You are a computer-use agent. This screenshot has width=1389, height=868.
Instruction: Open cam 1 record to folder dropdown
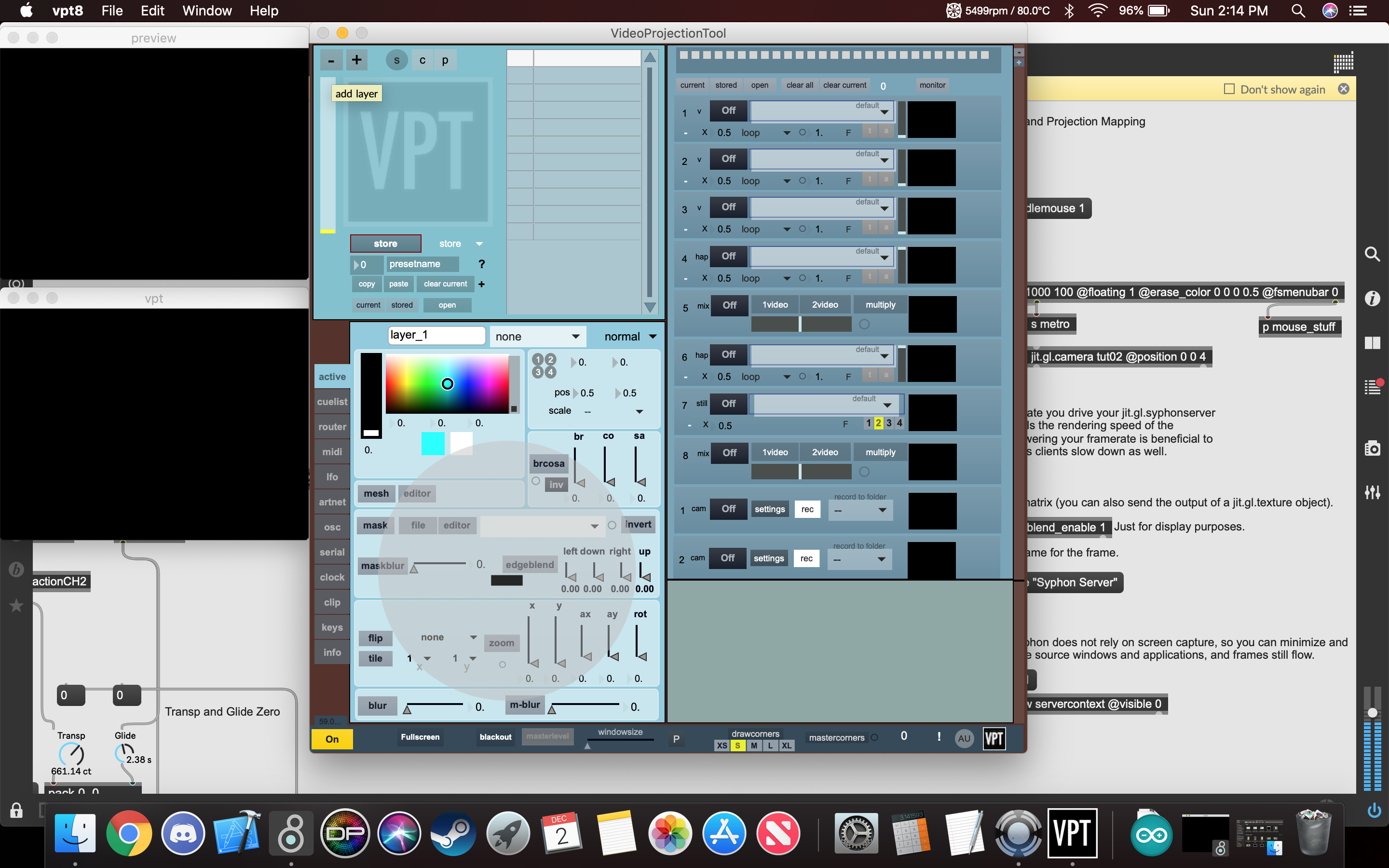coord(860,510)
